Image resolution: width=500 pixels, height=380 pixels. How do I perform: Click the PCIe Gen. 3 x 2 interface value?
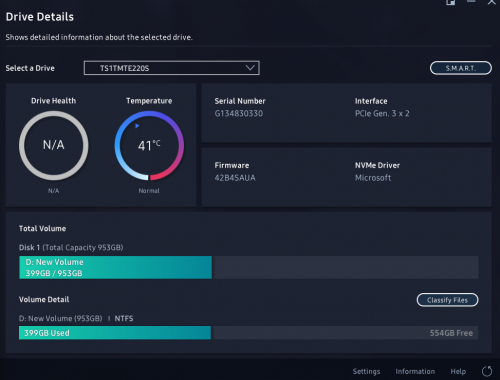coord(382,113)
